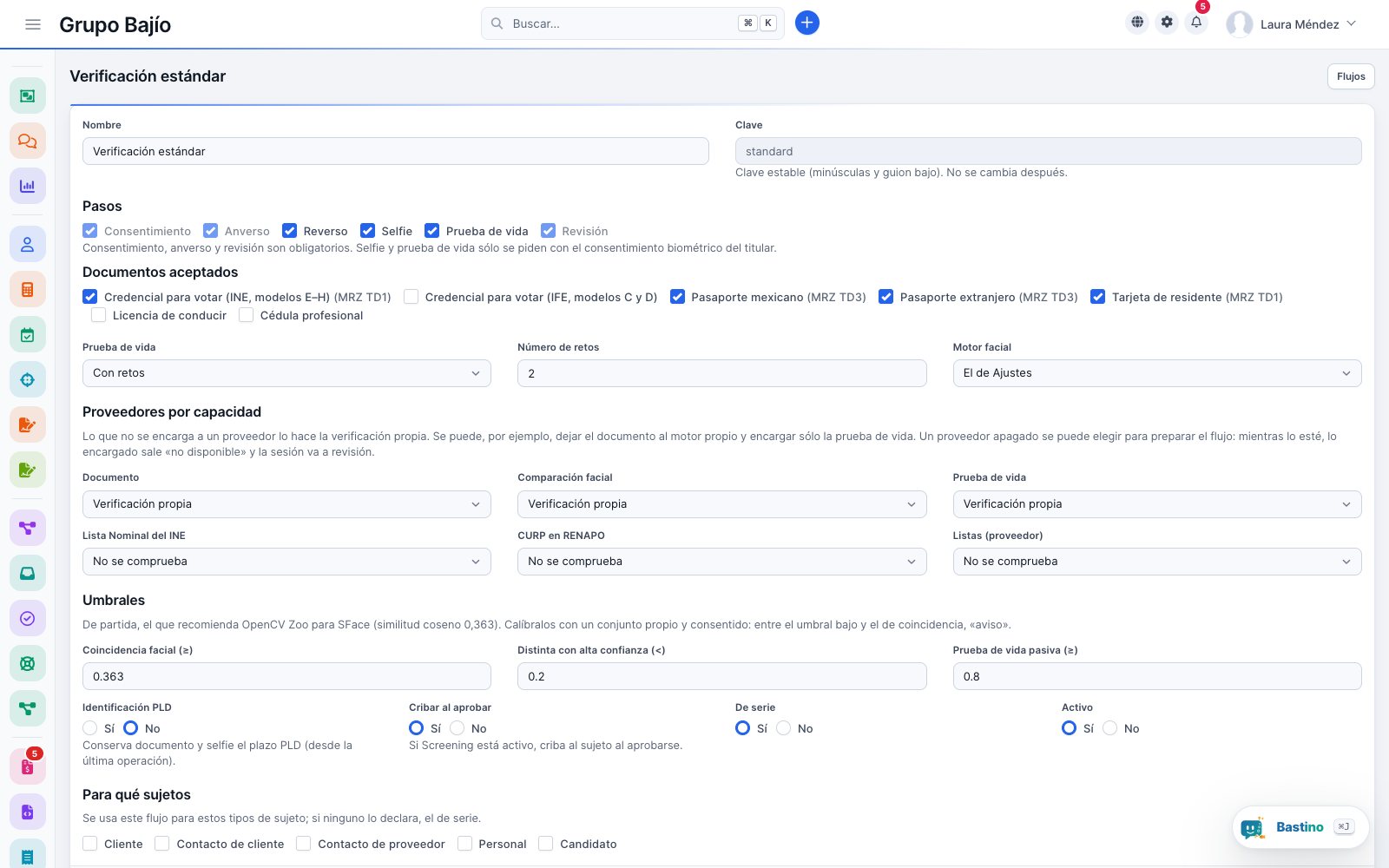Click the Coincidencia facial threshold field

pyautogui.click(x=286, y=676)
